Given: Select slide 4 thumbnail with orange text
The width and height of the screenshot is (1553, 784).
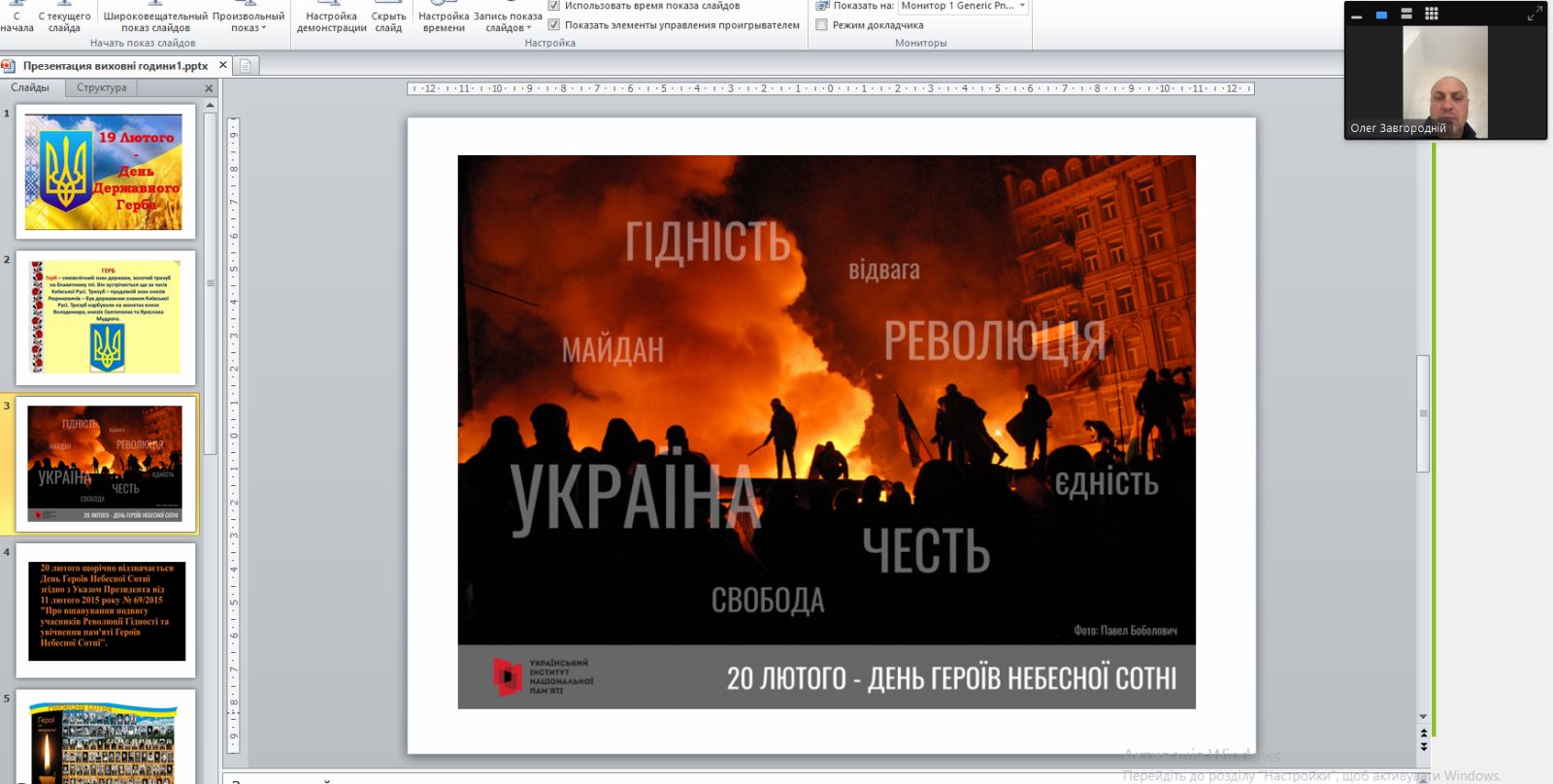Looking at the screenshot, I should point(106,610).
